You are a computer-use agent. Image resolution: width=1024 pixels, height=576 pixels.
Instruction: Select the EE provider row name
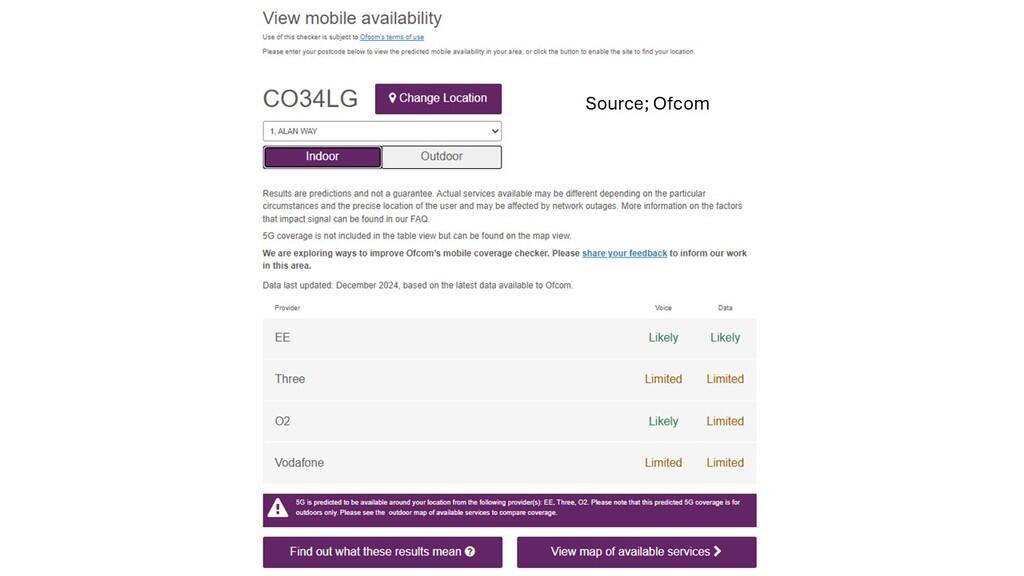click(283, 338)
